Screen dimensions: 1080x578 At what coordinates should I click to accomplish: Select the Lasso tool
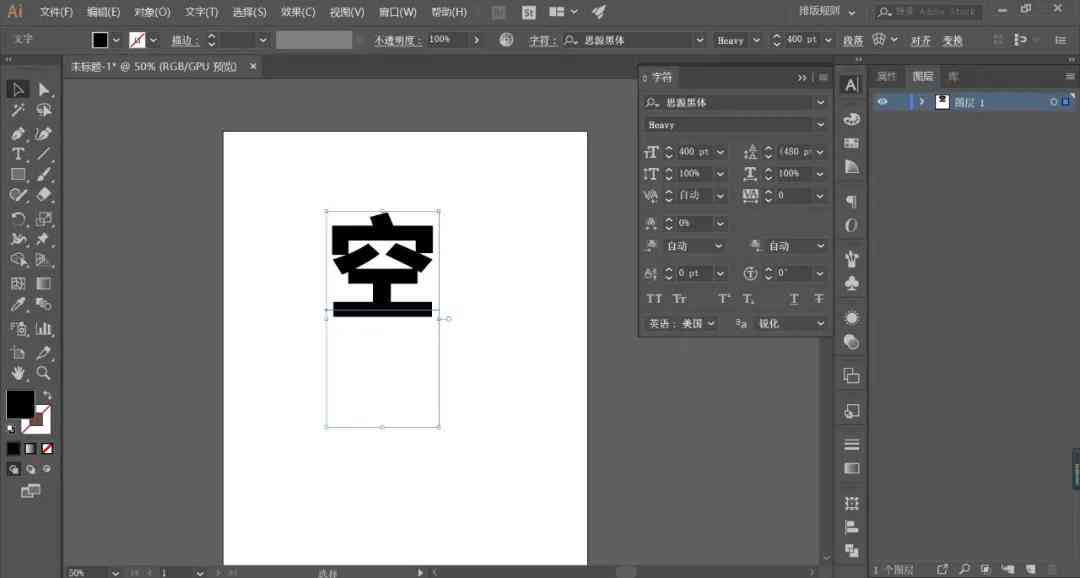43,110
